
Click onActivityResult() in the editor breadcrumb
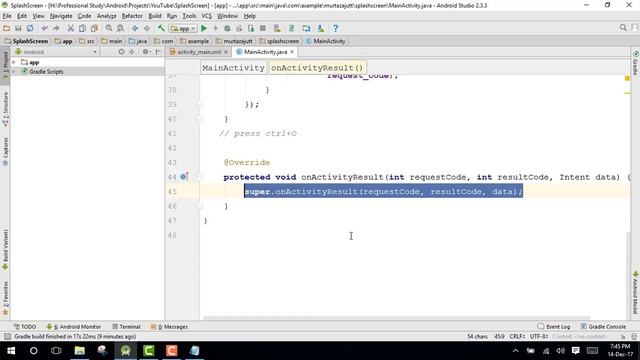pyautogui.click(x=317, y=68)
